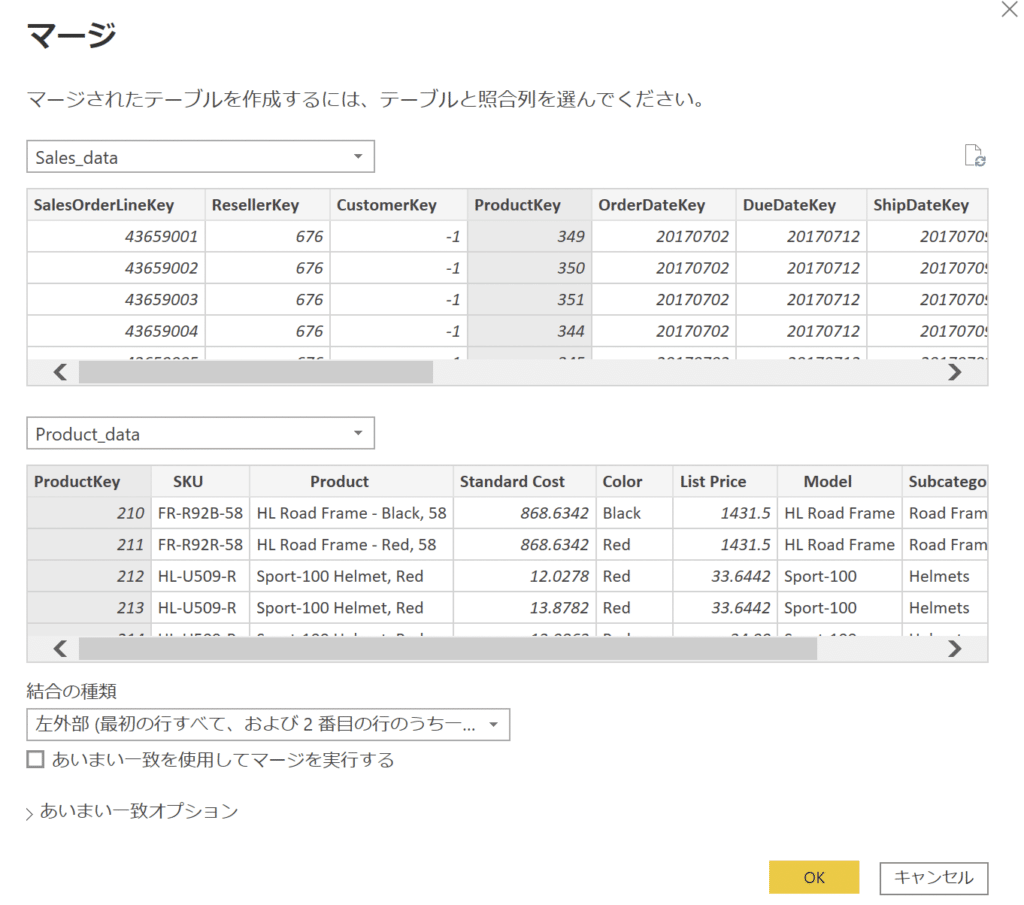Click the refresh preview icon

click(x=975, y=156)
